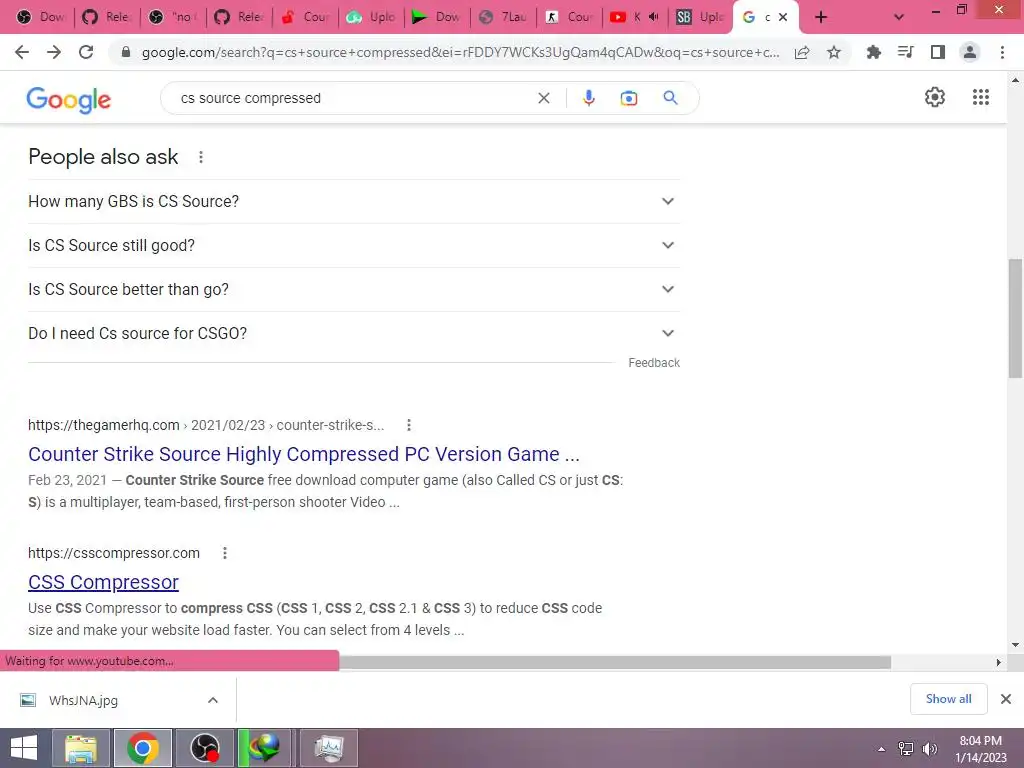The height and width of the screenshot is (768, 1024).
Task: Submit search with magnifier icon
Action: pos(670,98)
